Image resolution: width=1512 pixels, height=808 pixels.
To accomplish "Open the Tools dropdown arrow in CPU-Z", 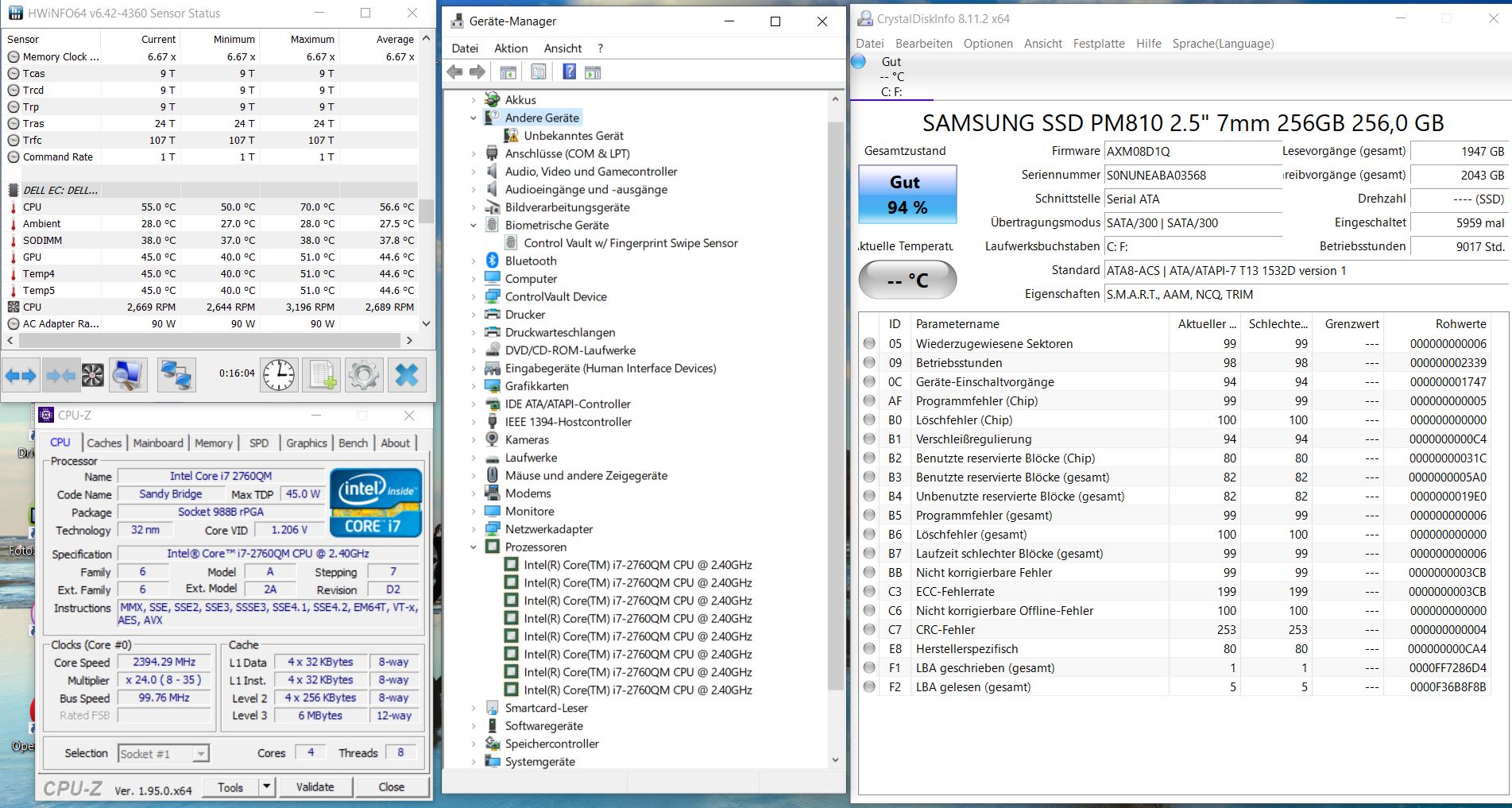I will click(x=266, y=787).
